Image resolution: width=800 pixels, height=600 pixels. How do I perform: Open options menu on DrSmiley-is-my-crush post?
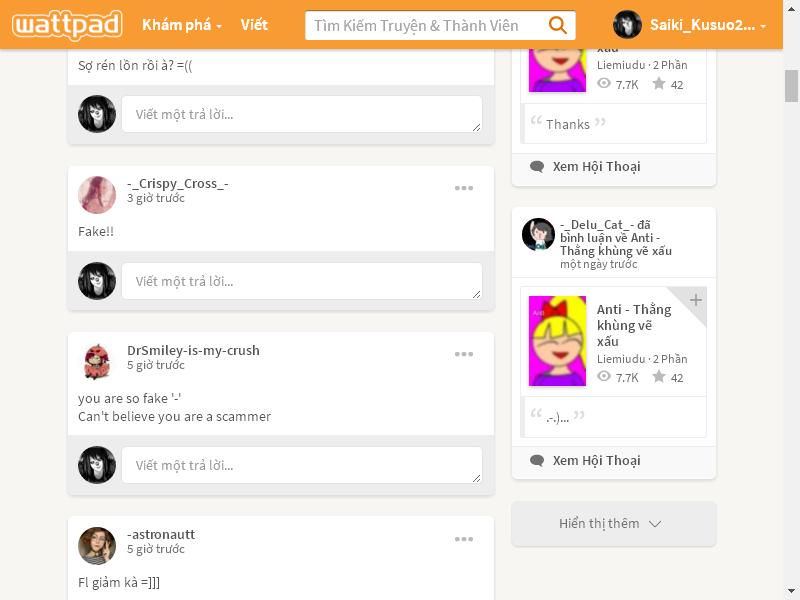pos(464,354)
